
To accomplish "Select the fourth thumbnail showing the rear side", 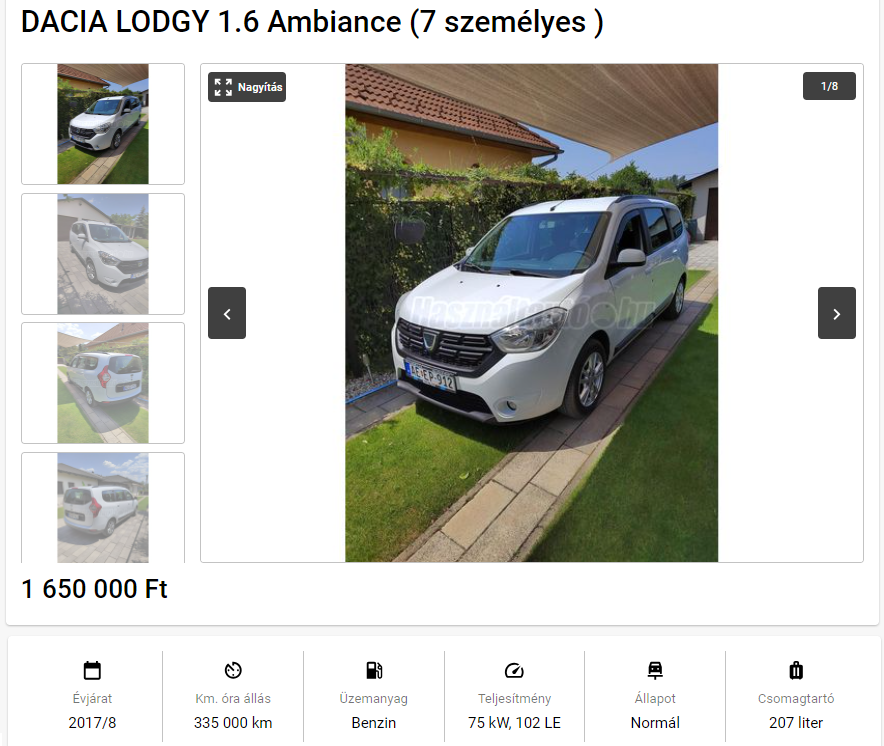I will pyautogui.click(x=103, y=507).
